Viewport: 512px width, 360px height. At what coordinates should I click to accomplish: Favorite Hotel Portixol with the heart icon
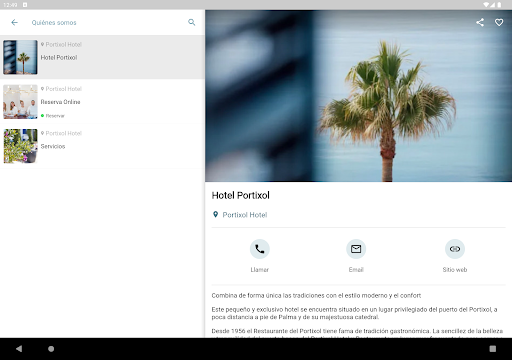499,22
